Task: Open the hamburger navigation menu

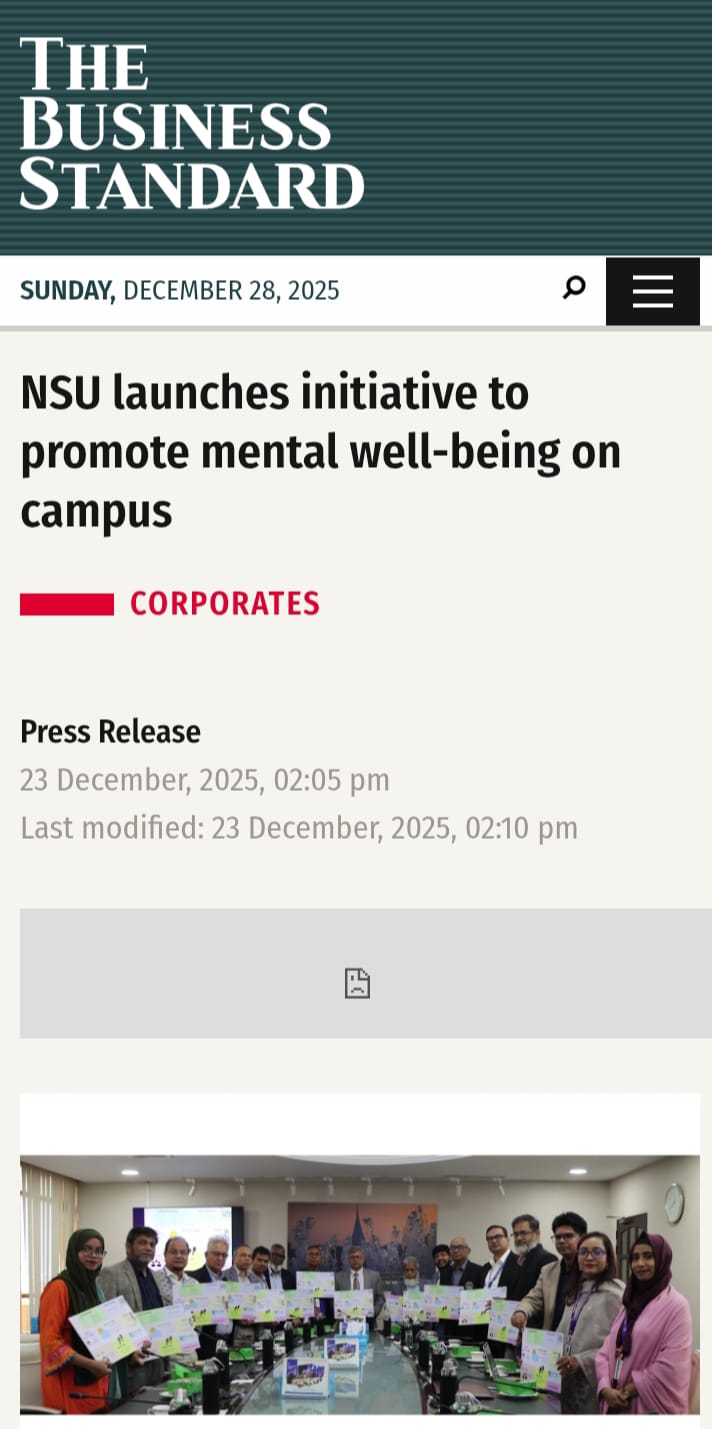Action: click(x=652, y=291)
